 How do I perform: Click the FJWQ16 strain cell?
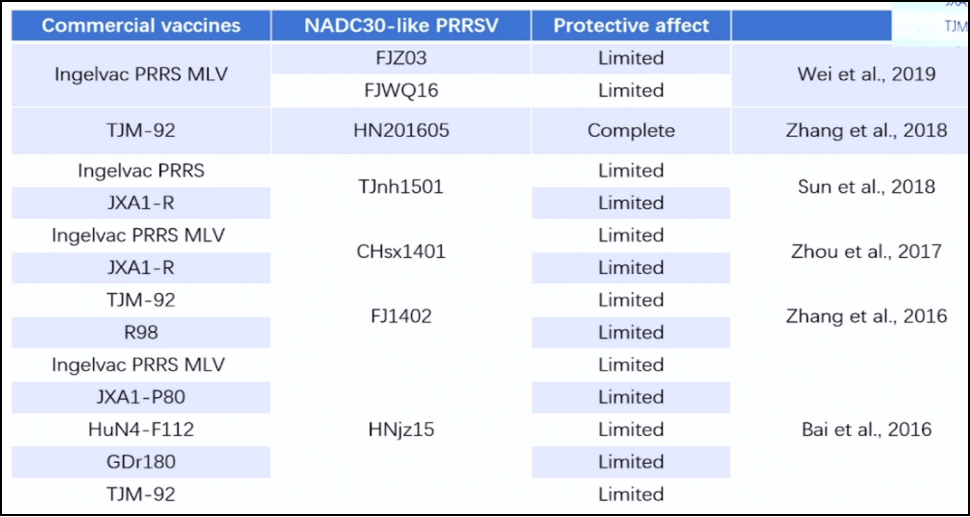[401, 91]
